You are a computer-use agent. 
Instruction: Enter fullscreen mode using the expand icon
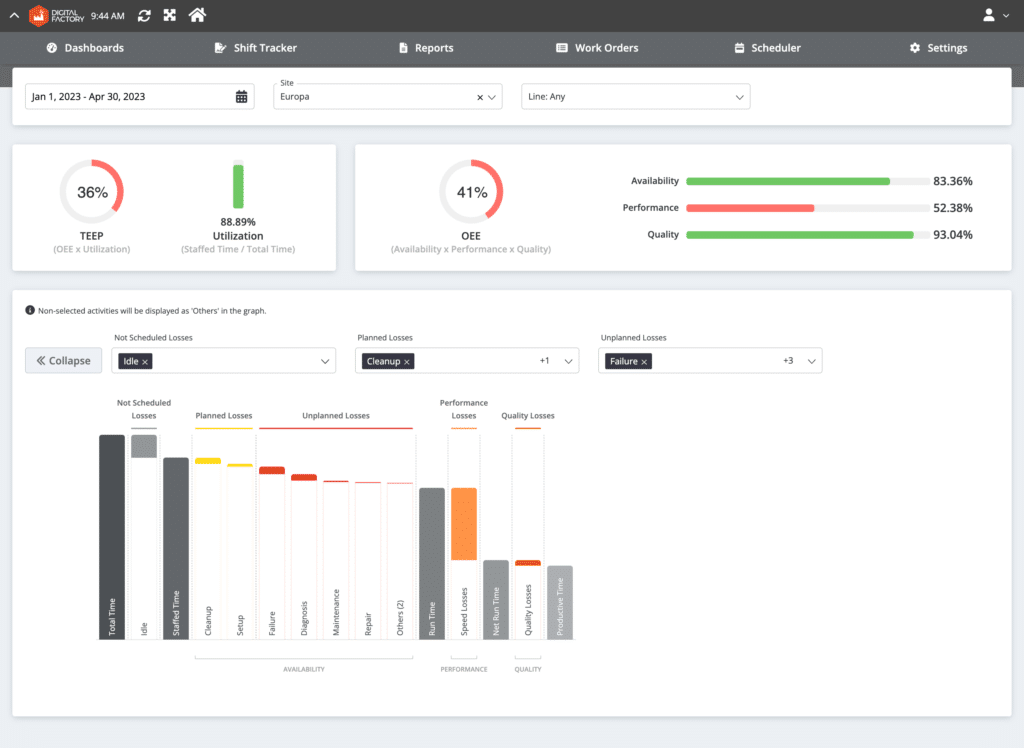pyautogui.click(x=169, y=15)
